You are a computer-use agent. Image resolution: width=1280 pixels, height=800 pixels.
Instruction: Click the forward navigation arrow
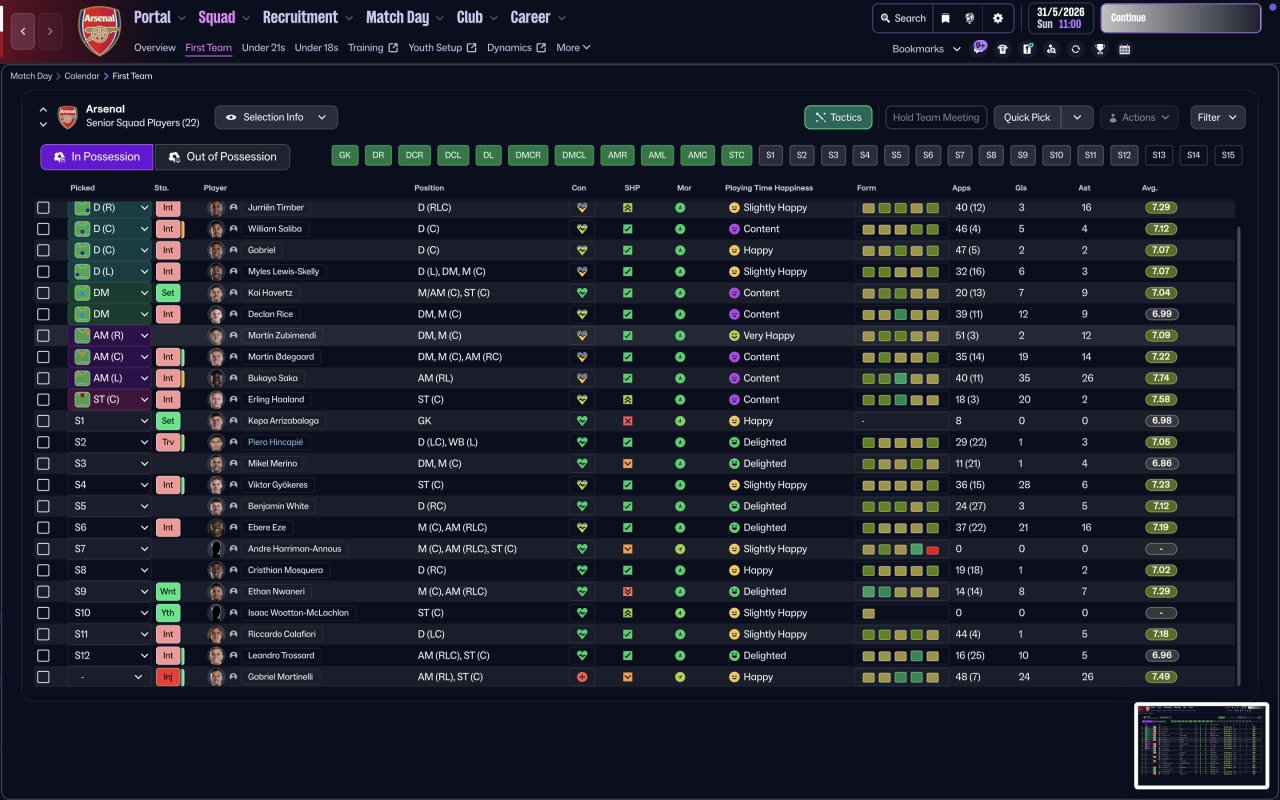tap(51, 32)
